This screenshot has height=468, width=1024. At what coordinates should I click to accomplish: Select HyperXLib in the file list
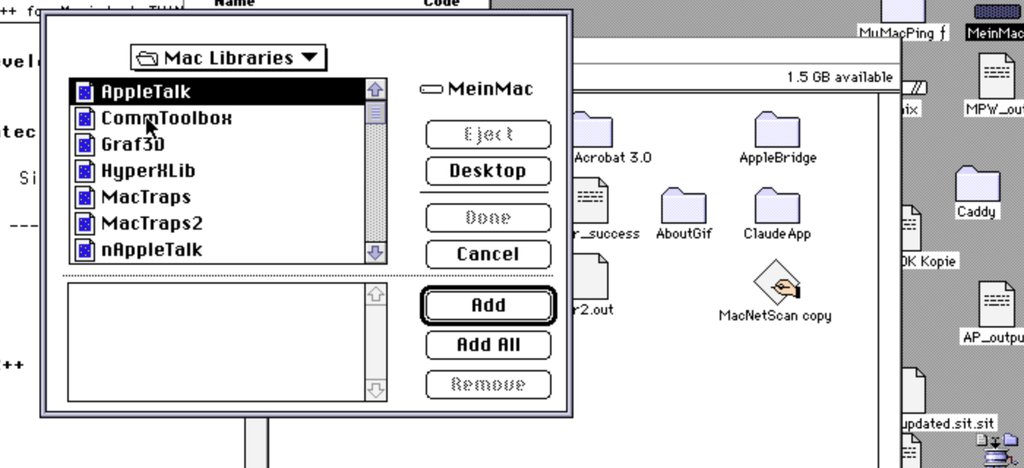217,171
